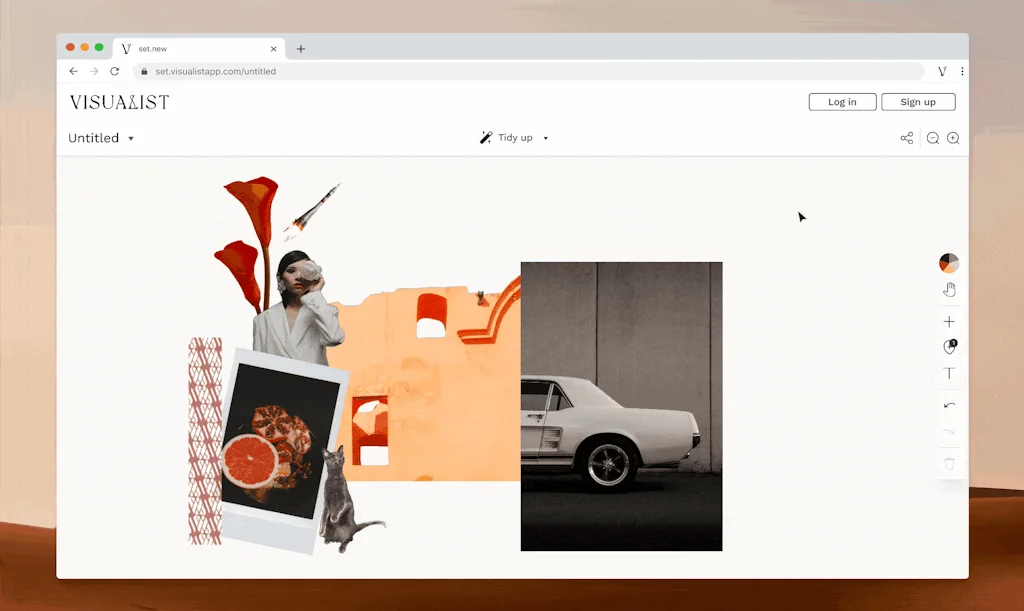Image resolution: width=1024 pixels, height=611 pixels.
Task: Select the Text tool
Action: (x=949, y=373)
